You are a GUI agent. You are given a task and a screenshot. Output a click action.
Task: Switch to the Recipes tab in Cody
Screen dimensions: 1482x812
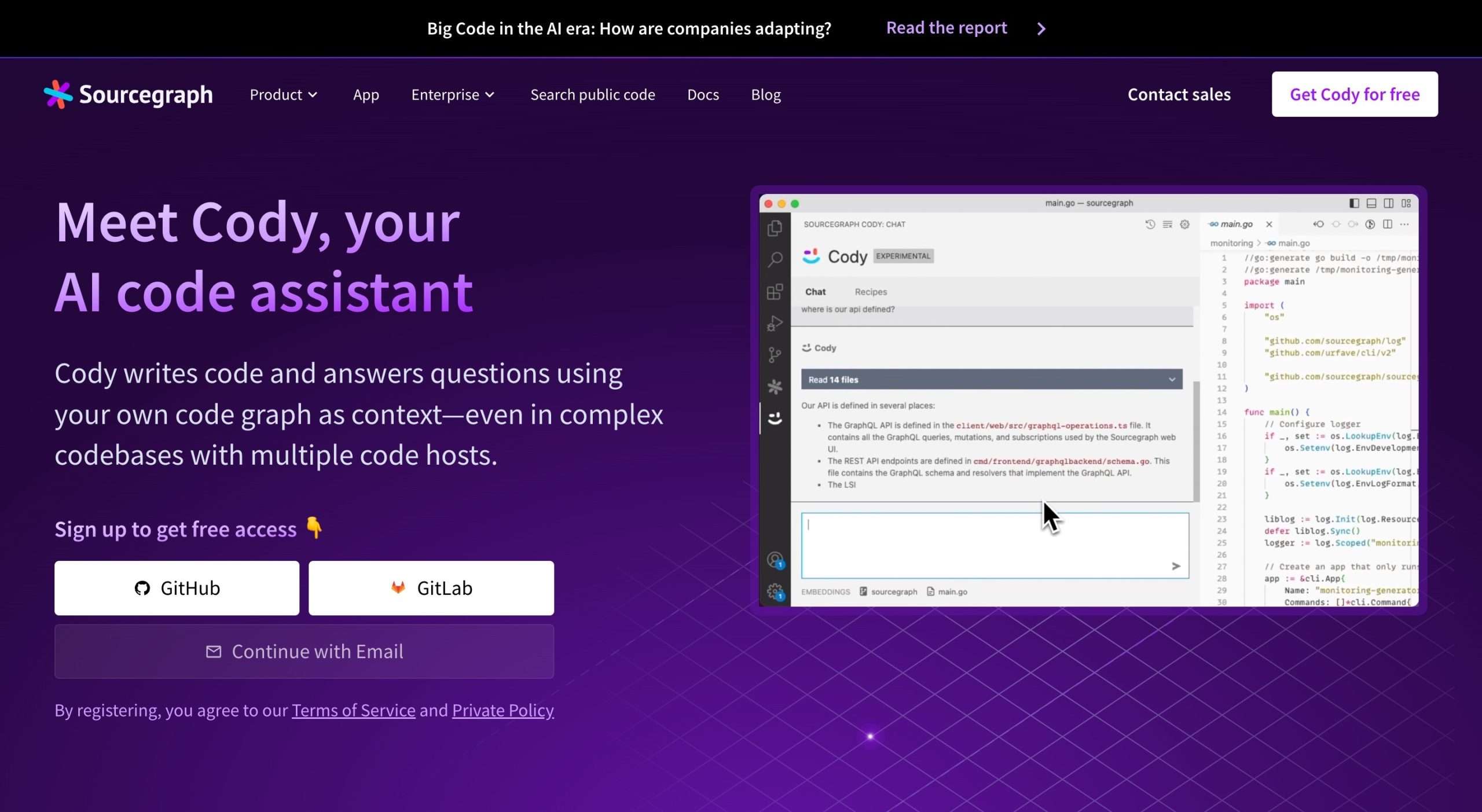(x=871, y=292)
